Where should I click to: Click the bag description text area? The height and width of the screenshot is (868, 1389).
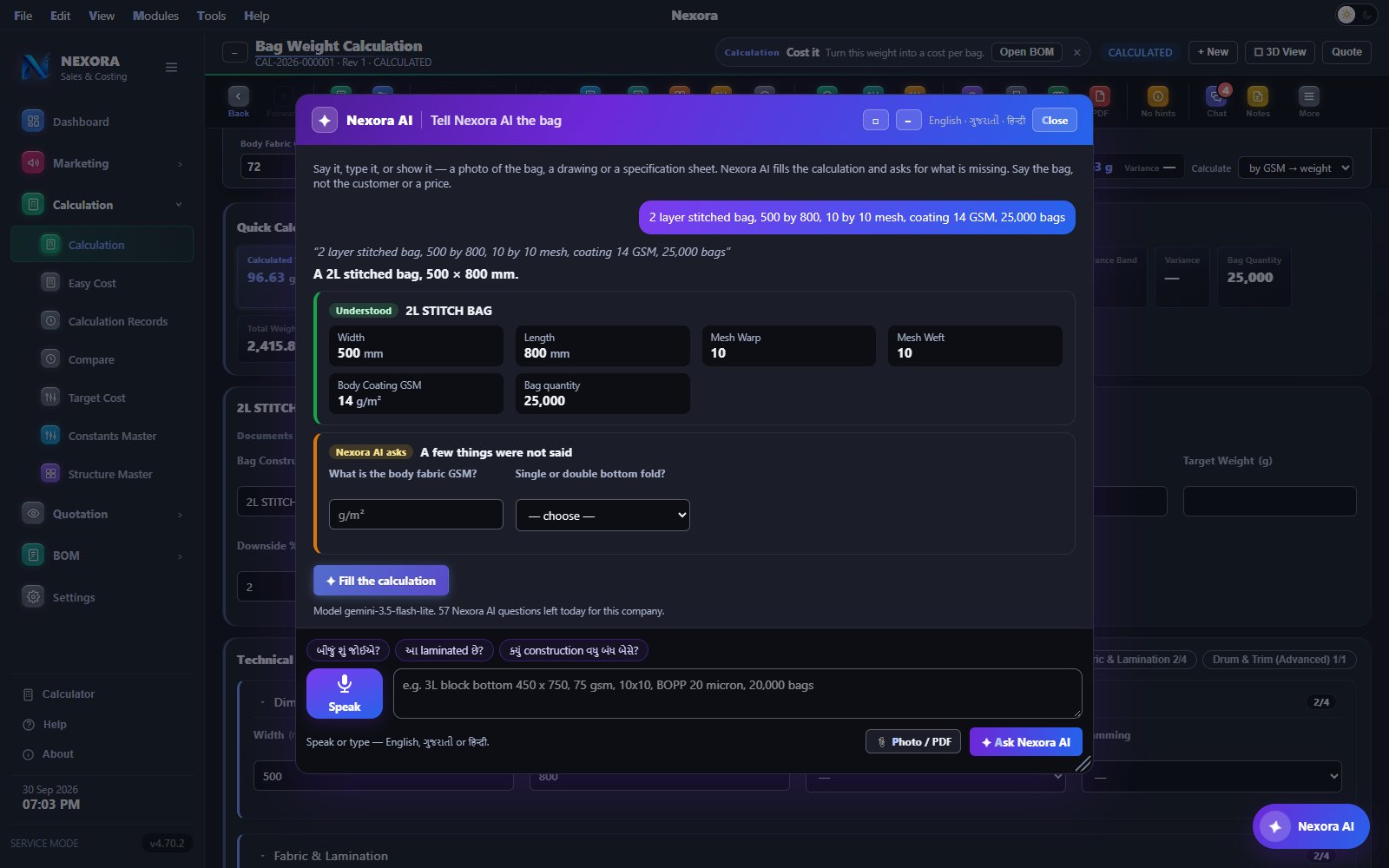737,694
